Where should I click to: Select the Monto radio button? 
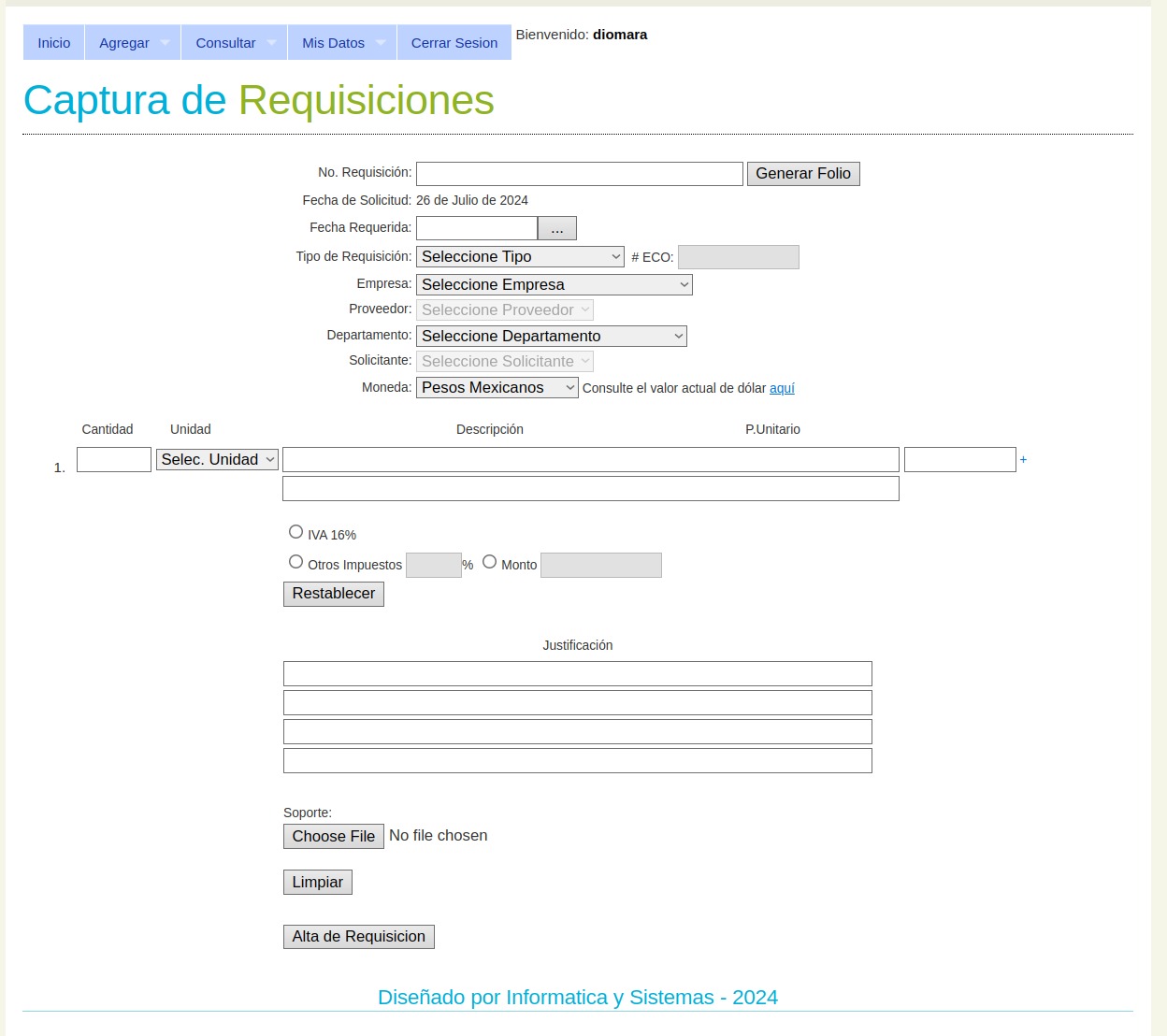coord(489,562)
